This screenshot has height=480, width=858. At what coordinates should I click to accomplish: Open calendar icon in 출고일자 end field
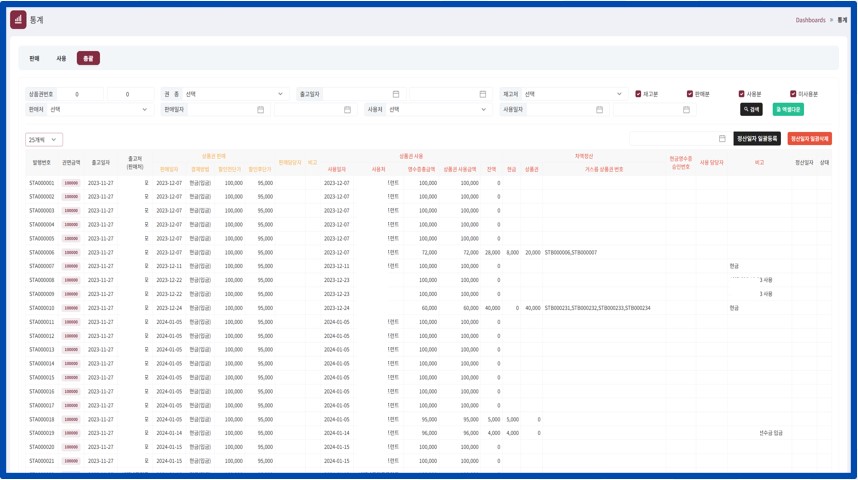pos(482,94)
